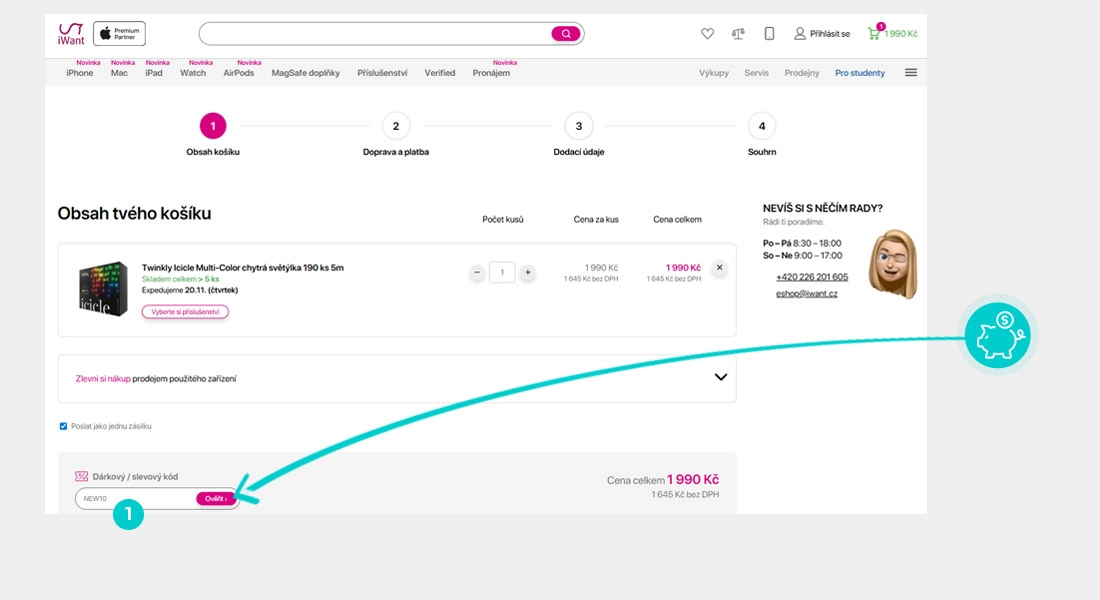Expand the 'Zlevni si nákup' section
Viewport: 1100px width, 600px height.
point(719,378)
